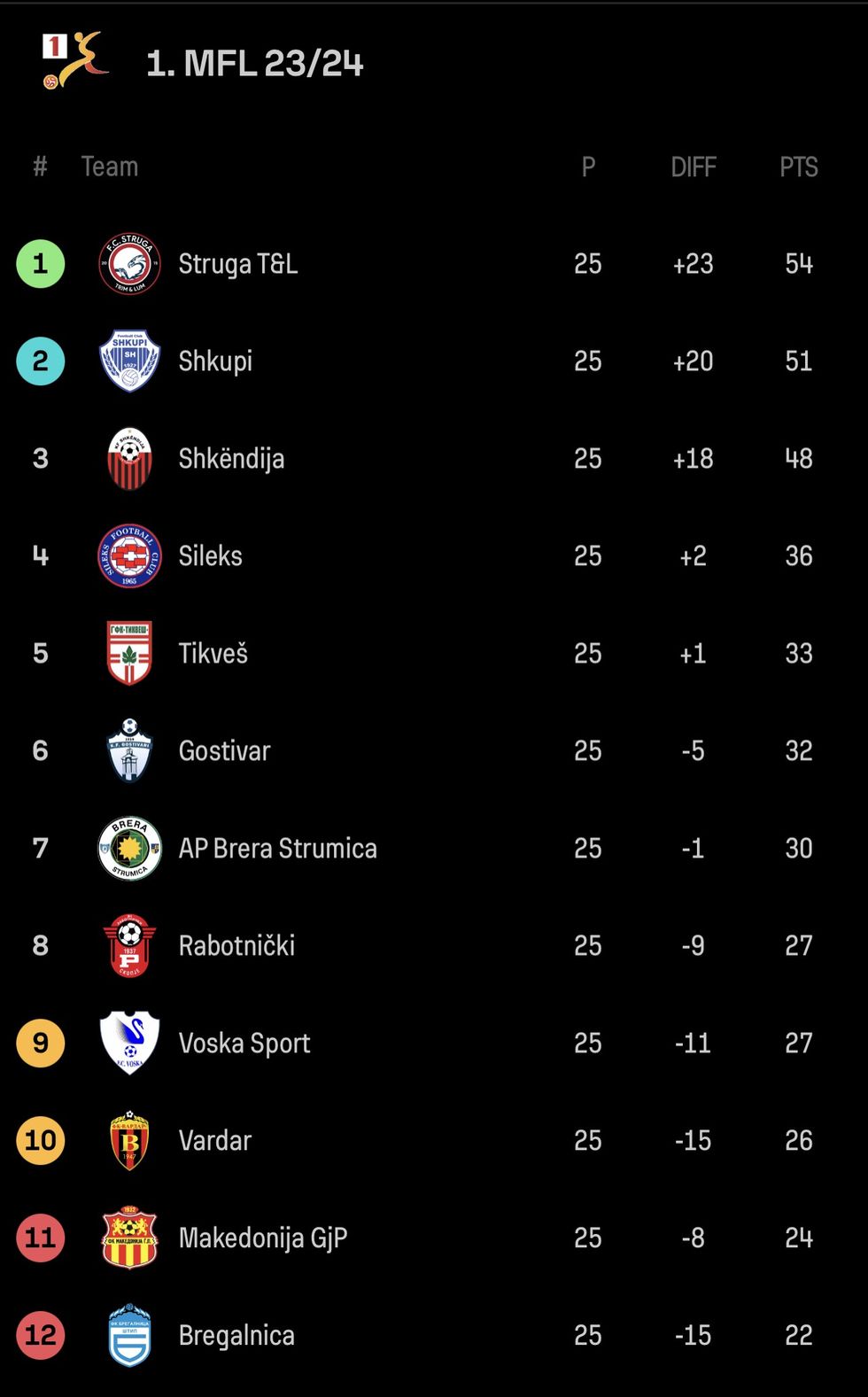Tap the Struga T&L club crest
The height and width of the screenshot is (1397, 868).
(x=129, y=264)
